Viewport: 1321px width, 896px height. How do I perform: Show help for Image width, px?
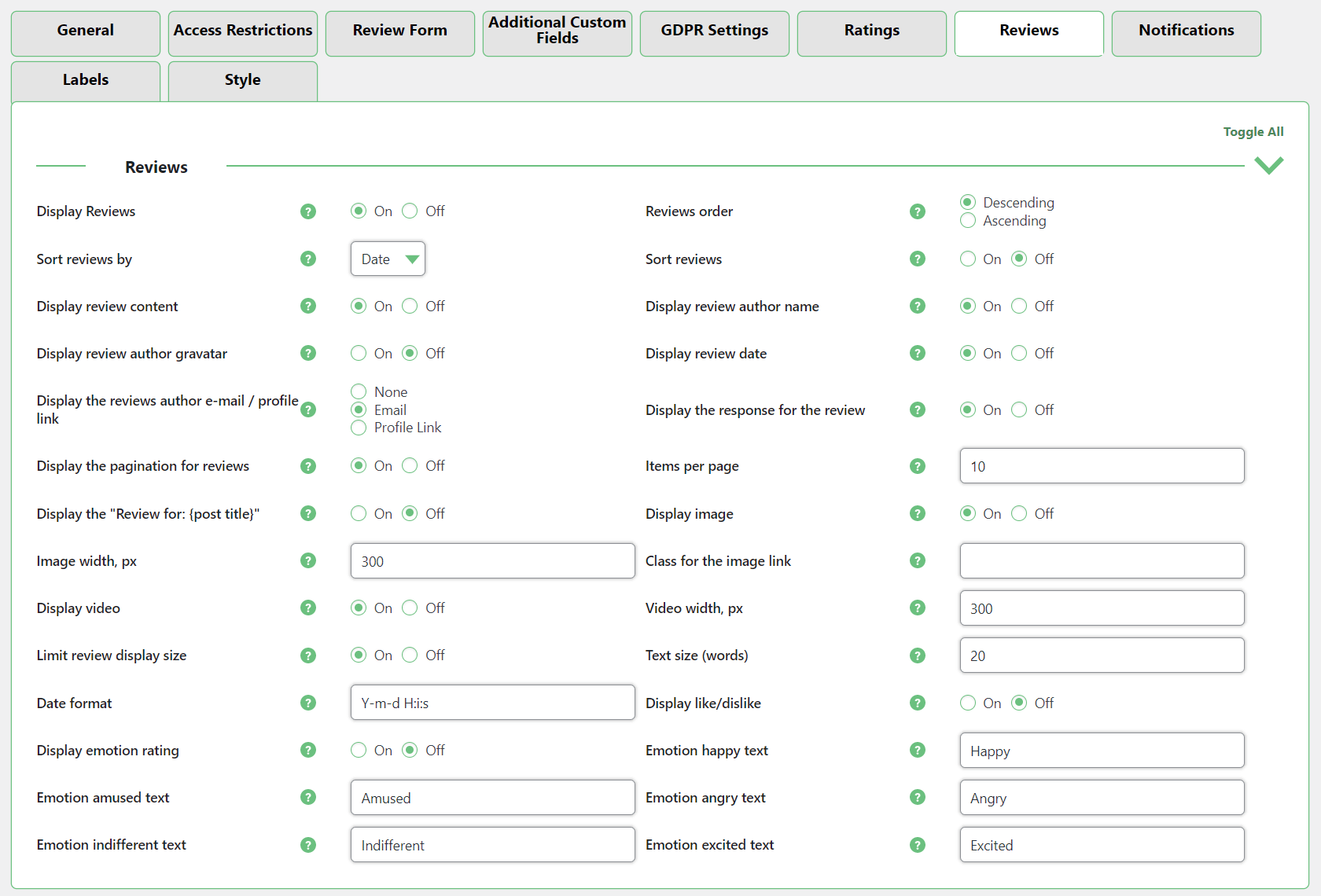tap(308, 560)
